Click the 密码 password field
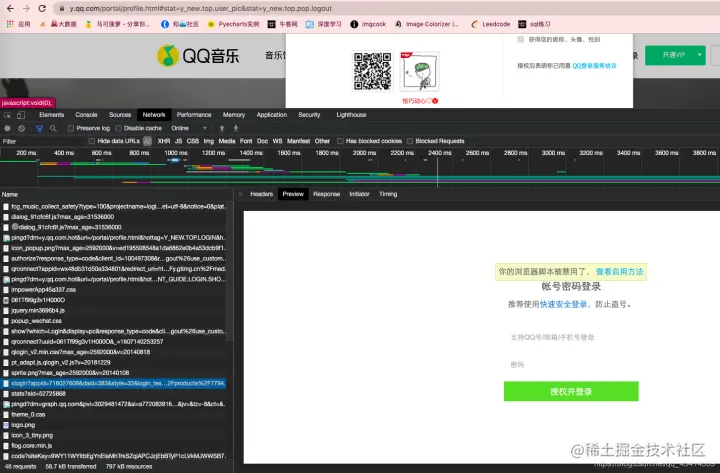Screen dimensions: 720x473 click(571, 365)
